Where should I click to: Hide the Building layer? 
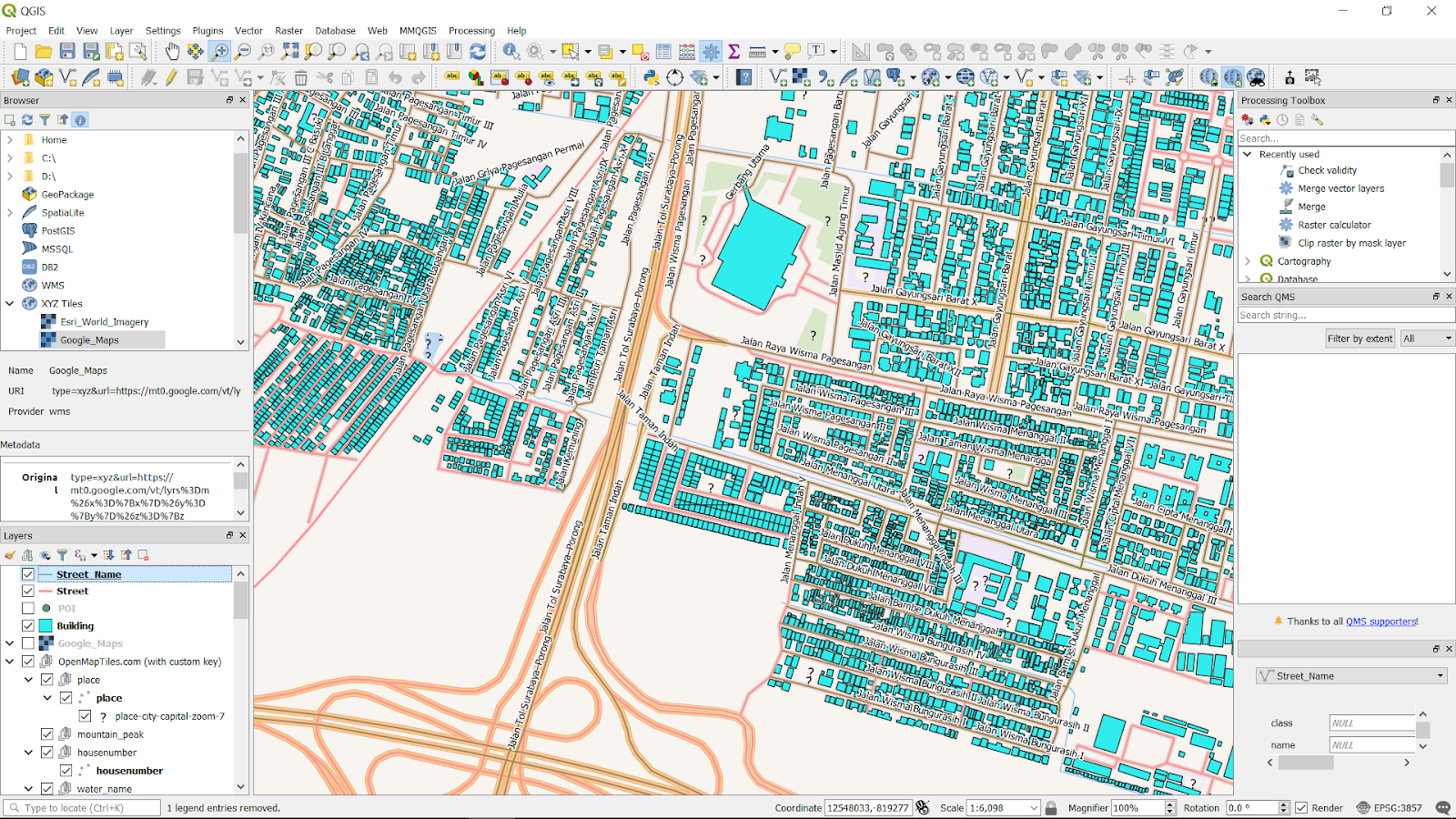(x=28, y=625)
